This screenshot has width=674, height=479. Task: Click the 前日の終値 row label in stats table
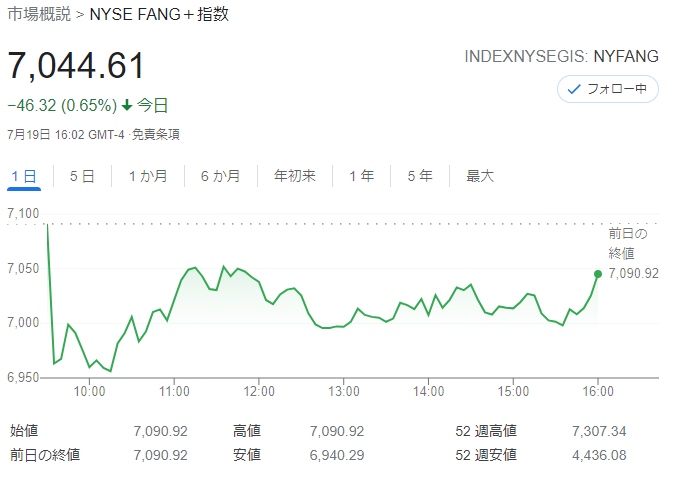click(x=45, y=455)
